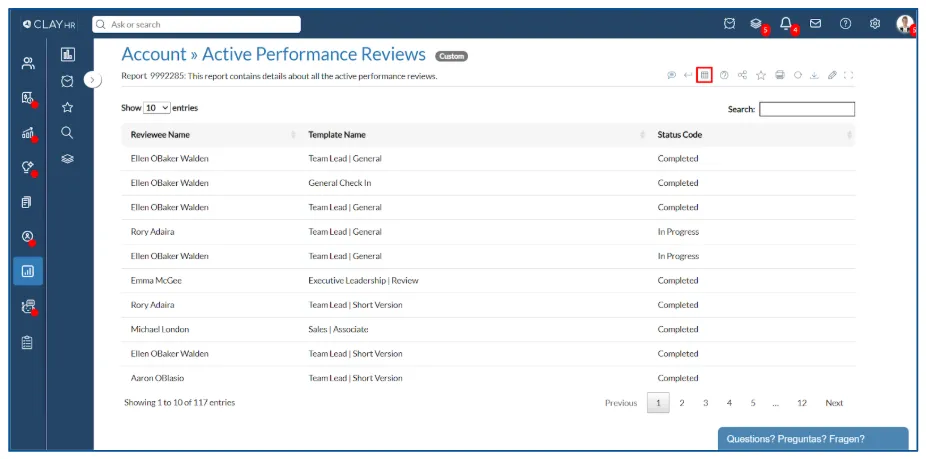This screenshot has height=459, width=926.
Task: Open the payroll document-with-coin sidebar icon
Action: (28, 98)
